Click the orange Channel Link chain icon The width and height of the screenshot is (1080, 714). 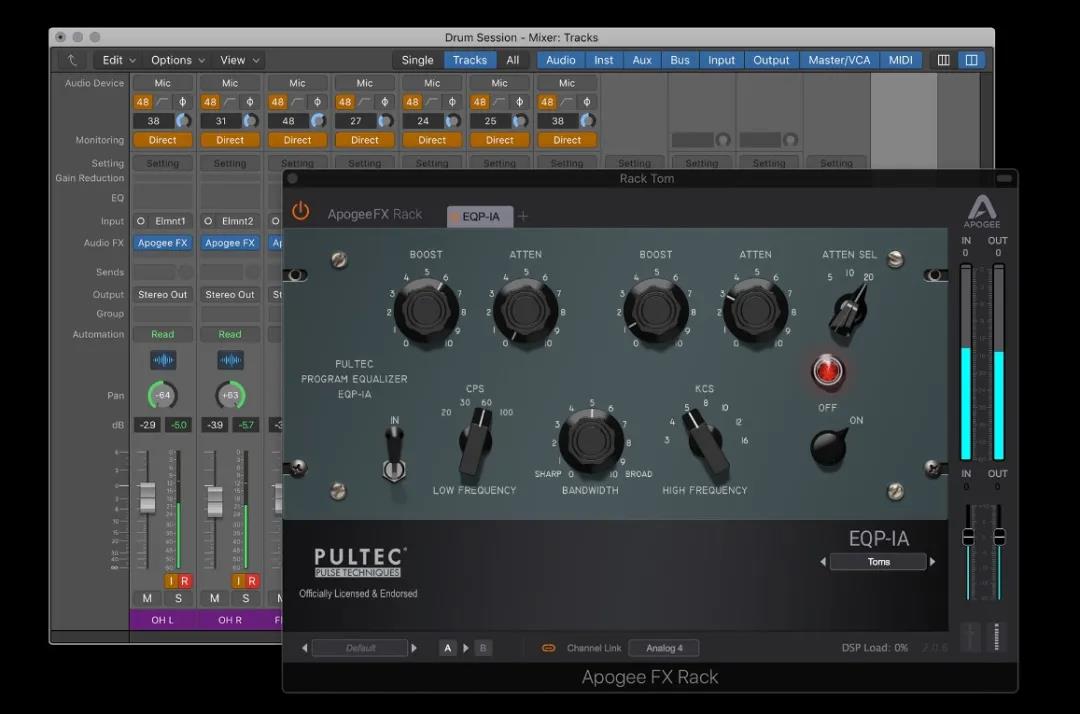[x=549, y=648]
